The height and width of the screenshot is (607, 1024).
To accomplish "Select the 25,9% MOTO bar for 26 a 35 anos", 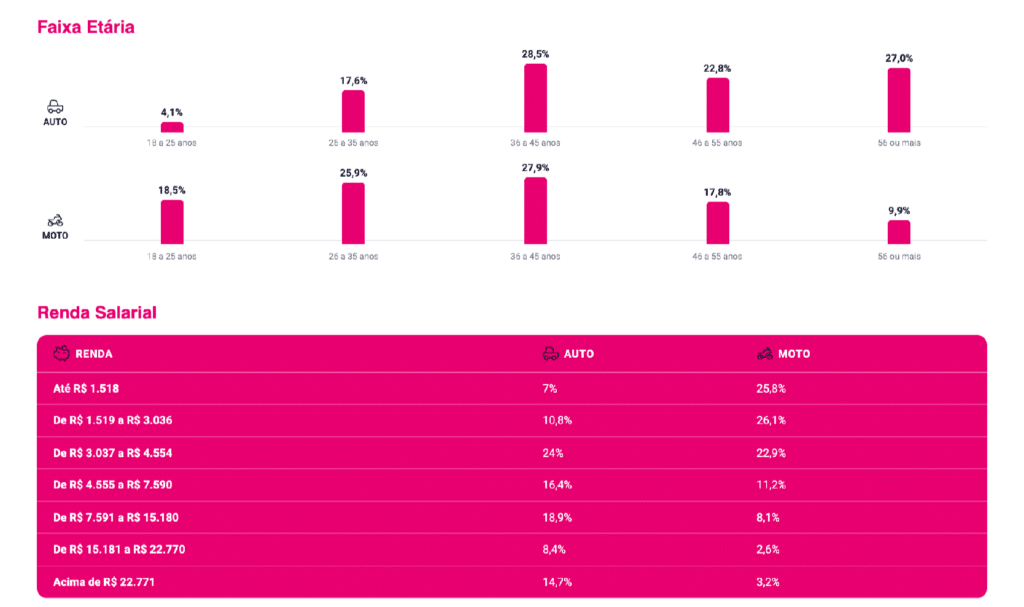I will point(353,213).
